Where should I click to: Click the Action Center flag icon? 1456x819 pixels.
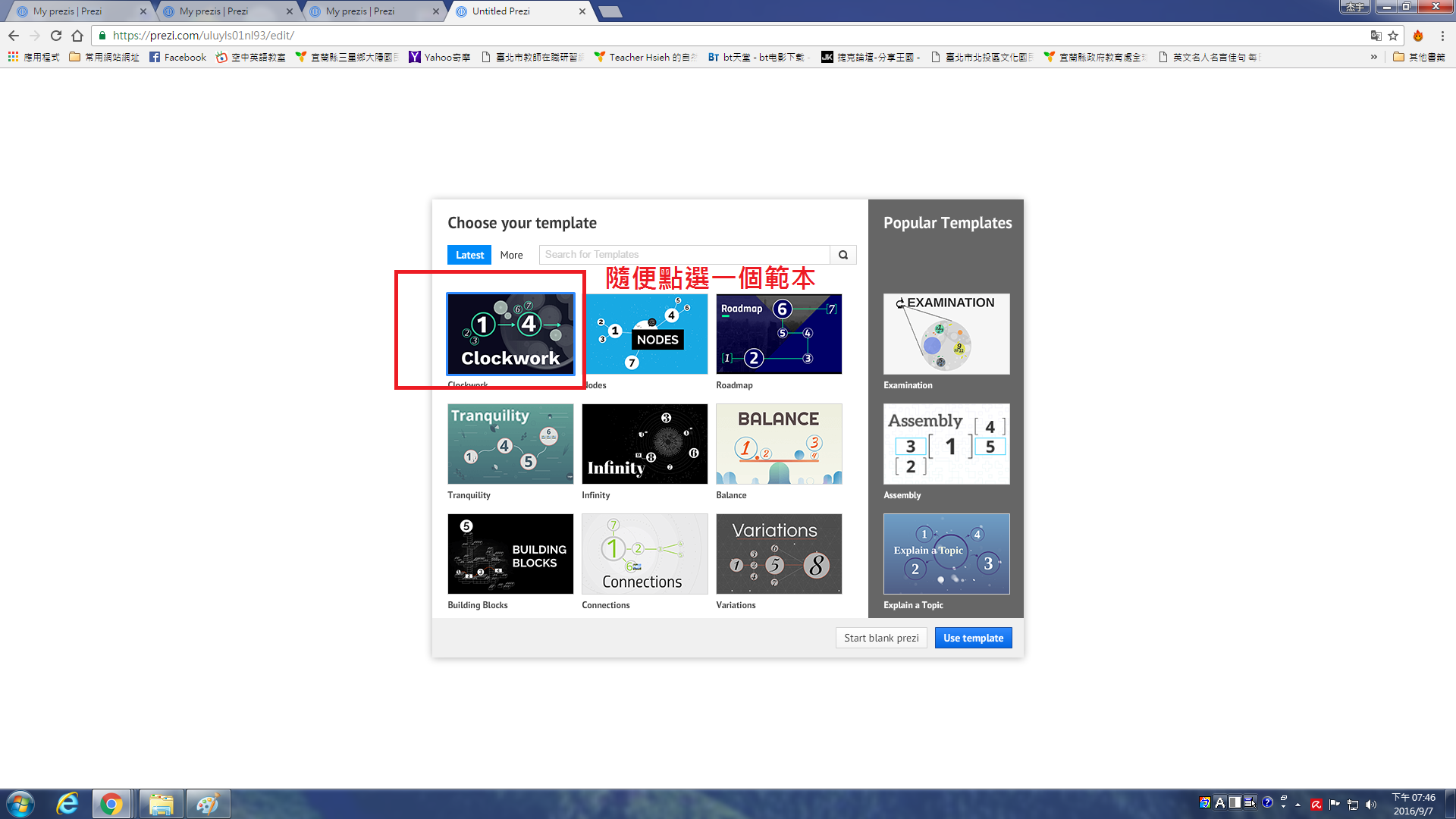pos(1335,805)
